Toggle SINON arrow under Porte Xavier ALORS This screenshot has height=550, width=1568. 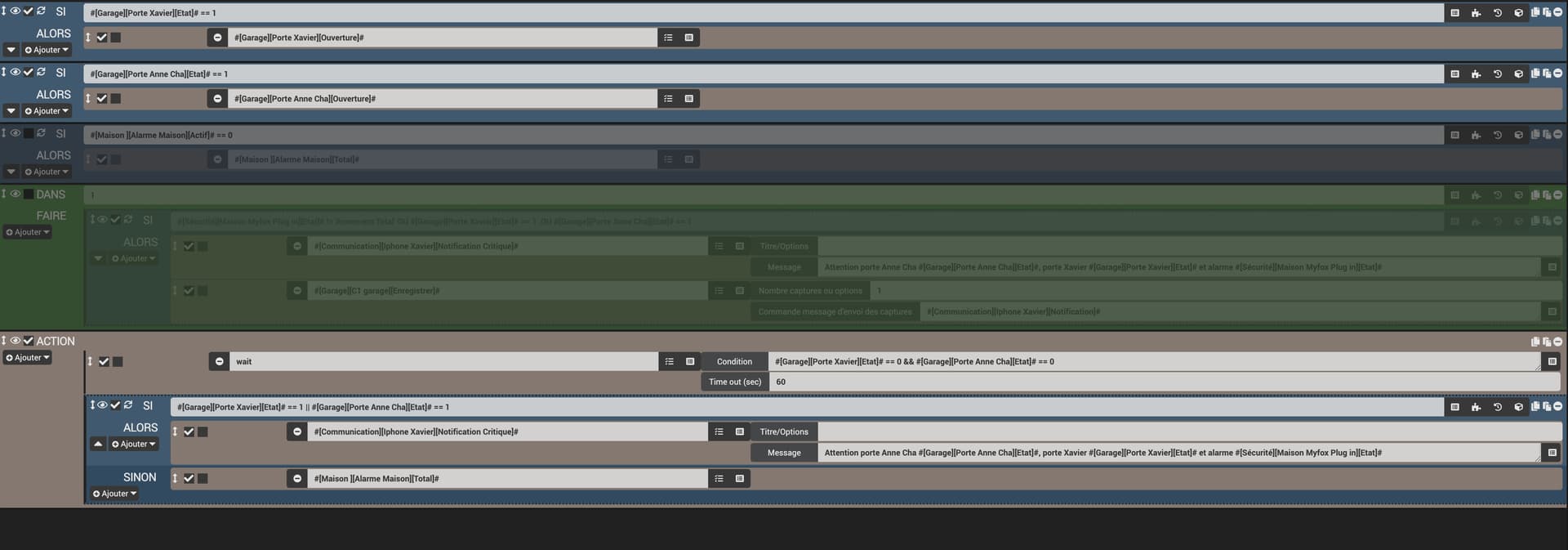tap(11, 51)
